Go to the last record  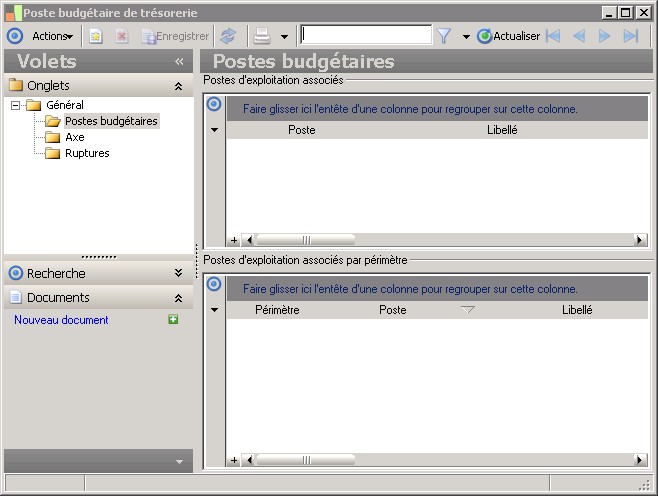point(631,36)
